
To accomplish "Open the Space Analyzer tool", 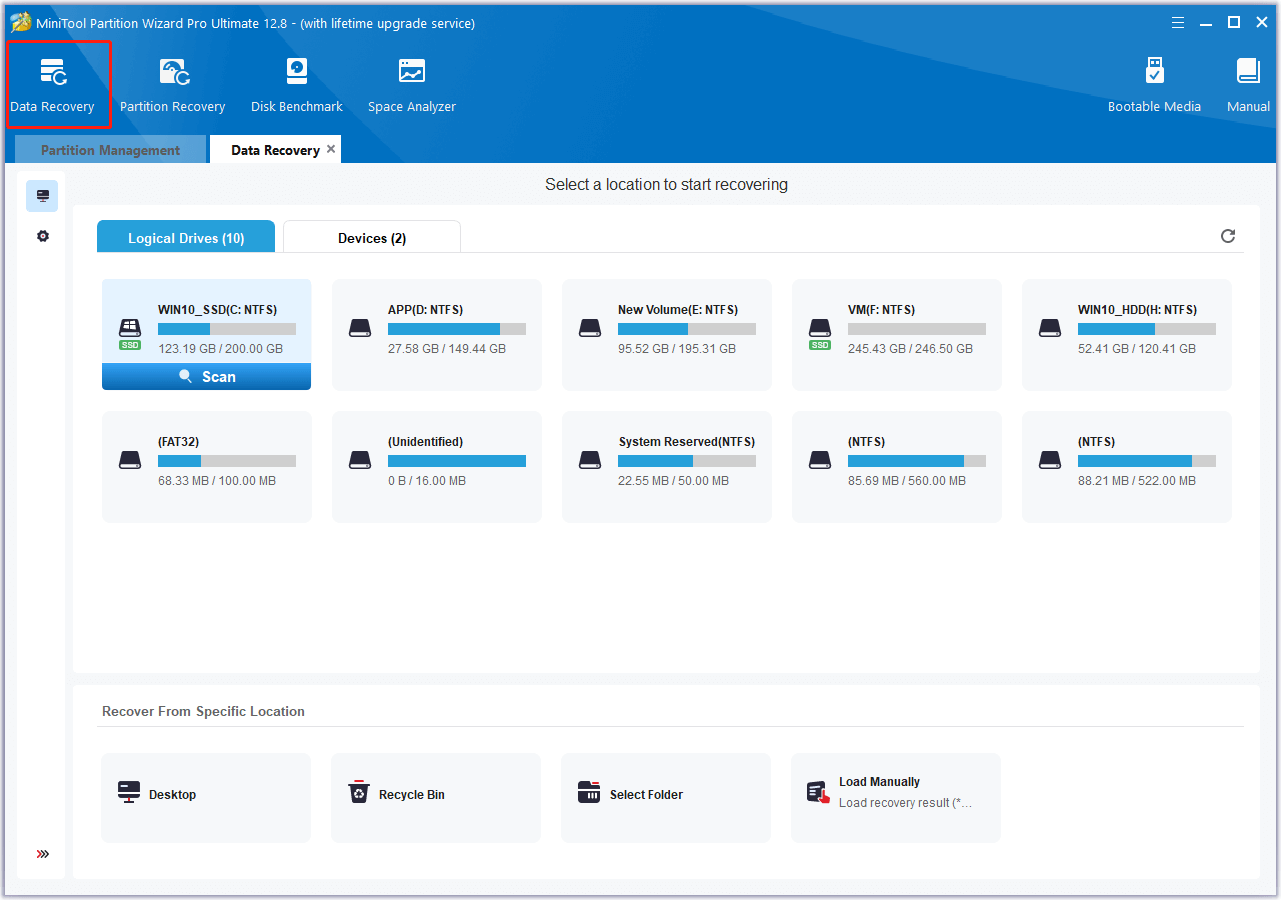I will click(411, 85).
